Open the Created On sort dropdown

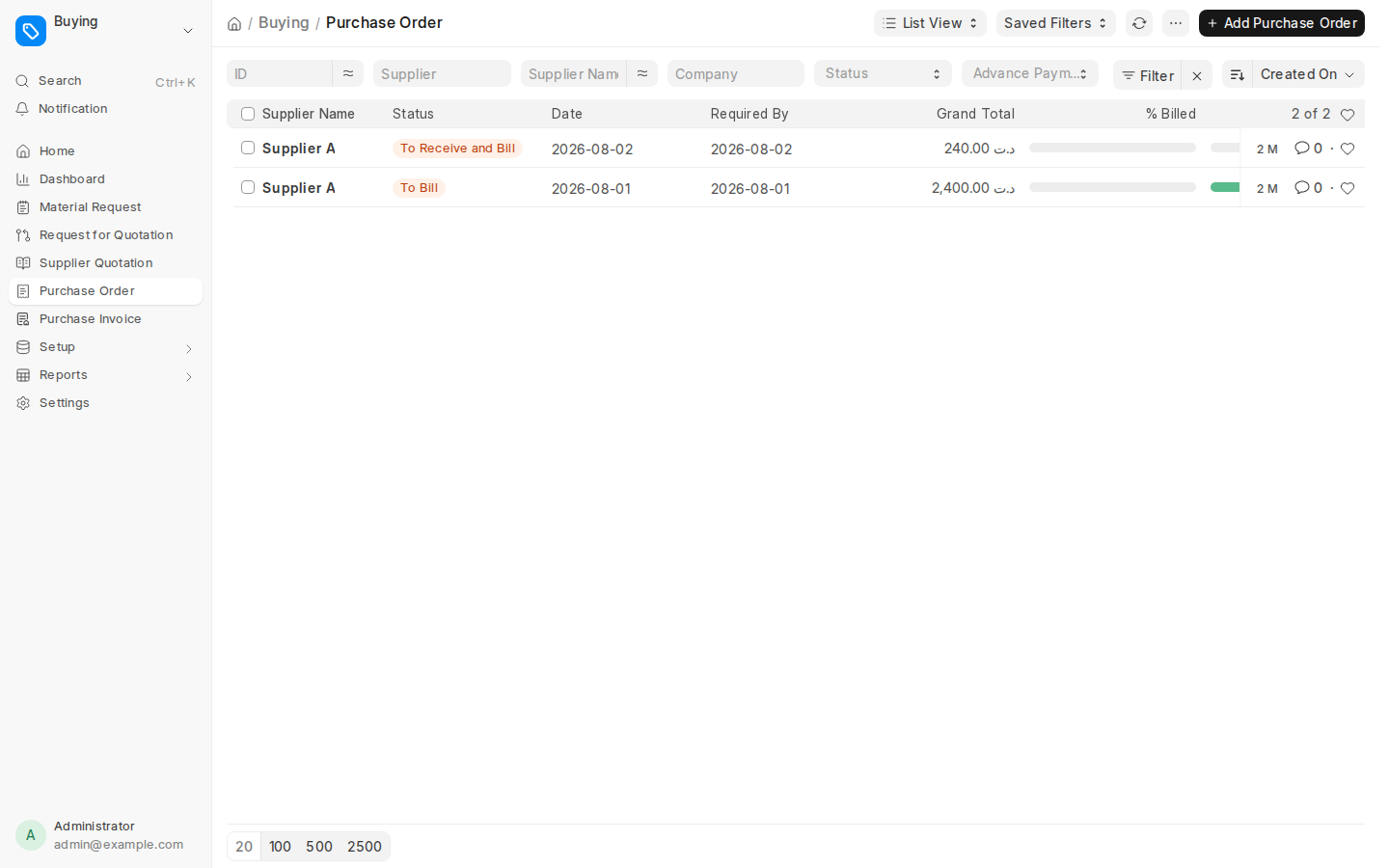click(x=1308, y=74)
